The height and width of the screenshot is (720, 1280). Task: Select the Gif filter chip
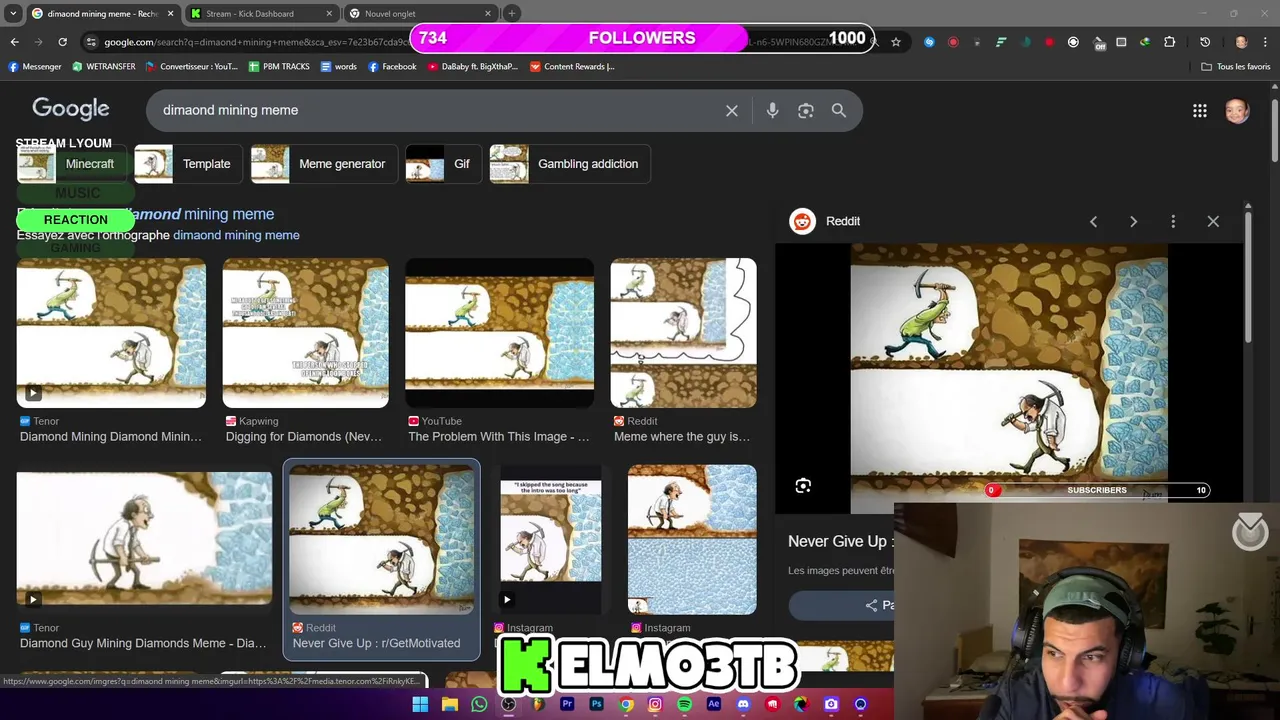tap(443, 164)
